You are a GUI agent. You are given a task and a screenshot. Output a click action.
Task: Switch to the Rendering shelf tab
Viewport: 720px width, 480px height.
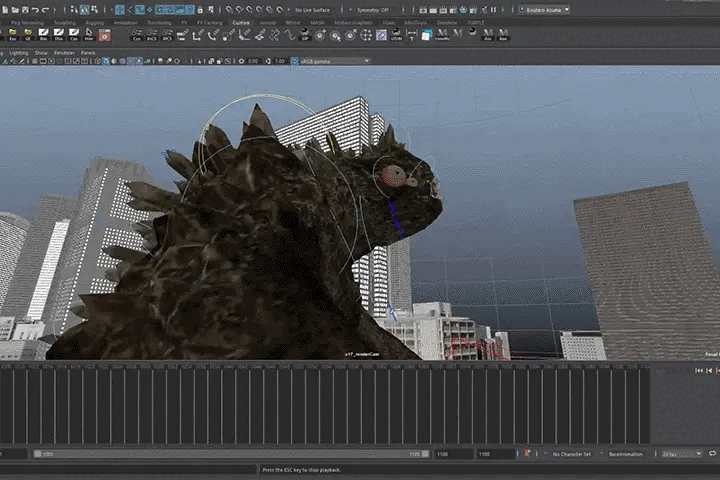click(158, 21)
